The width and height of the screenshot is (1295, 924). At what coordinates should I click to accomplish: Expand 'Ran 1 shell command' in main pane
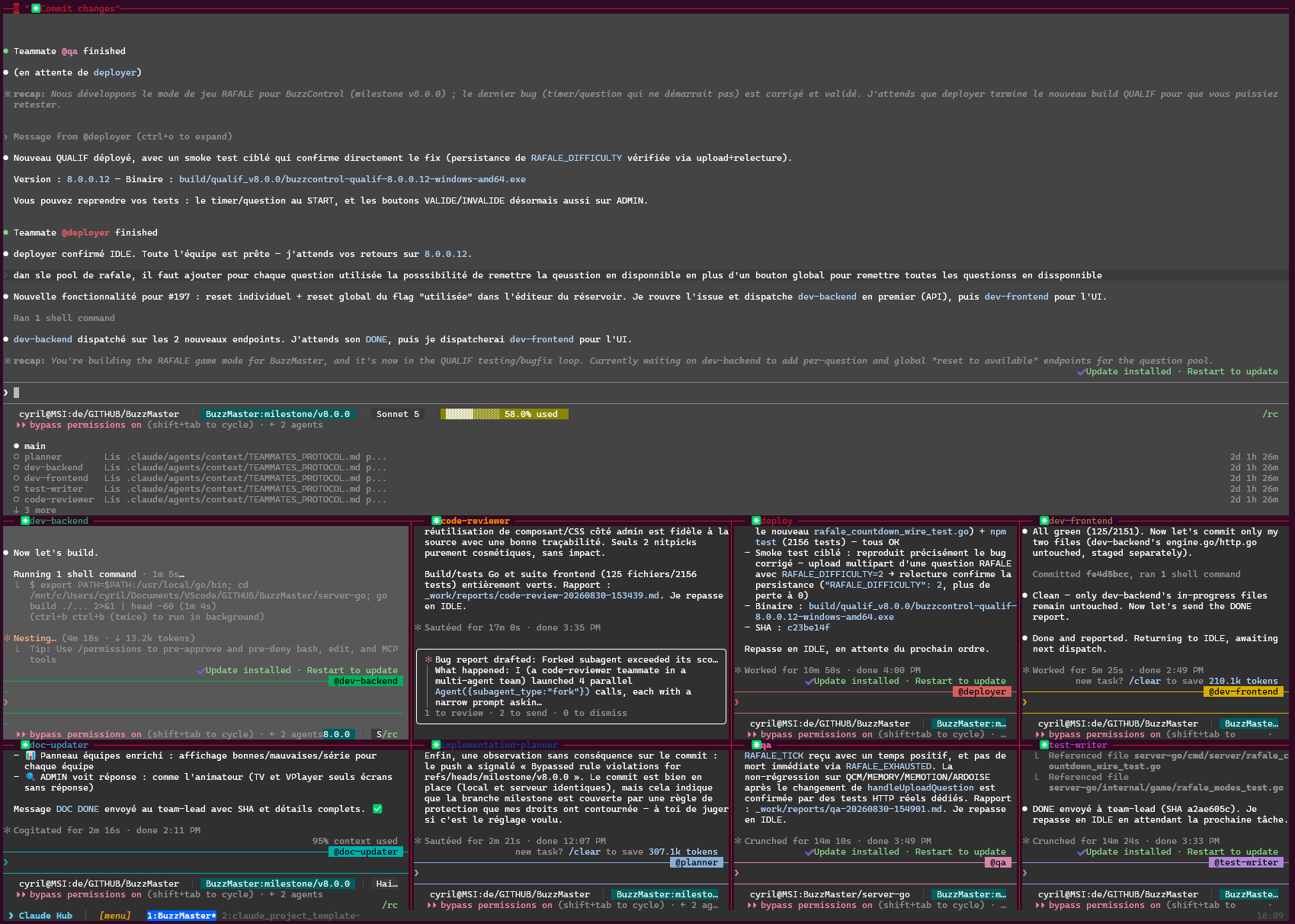pos(64,319)
